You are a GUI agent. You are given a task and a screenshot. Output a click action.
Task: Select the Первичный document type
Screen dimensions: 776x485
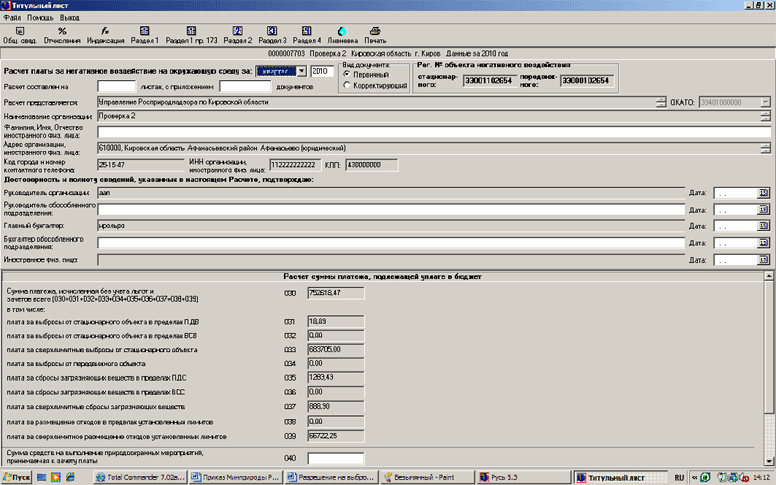pyautogui.click(x=347, y=75)
